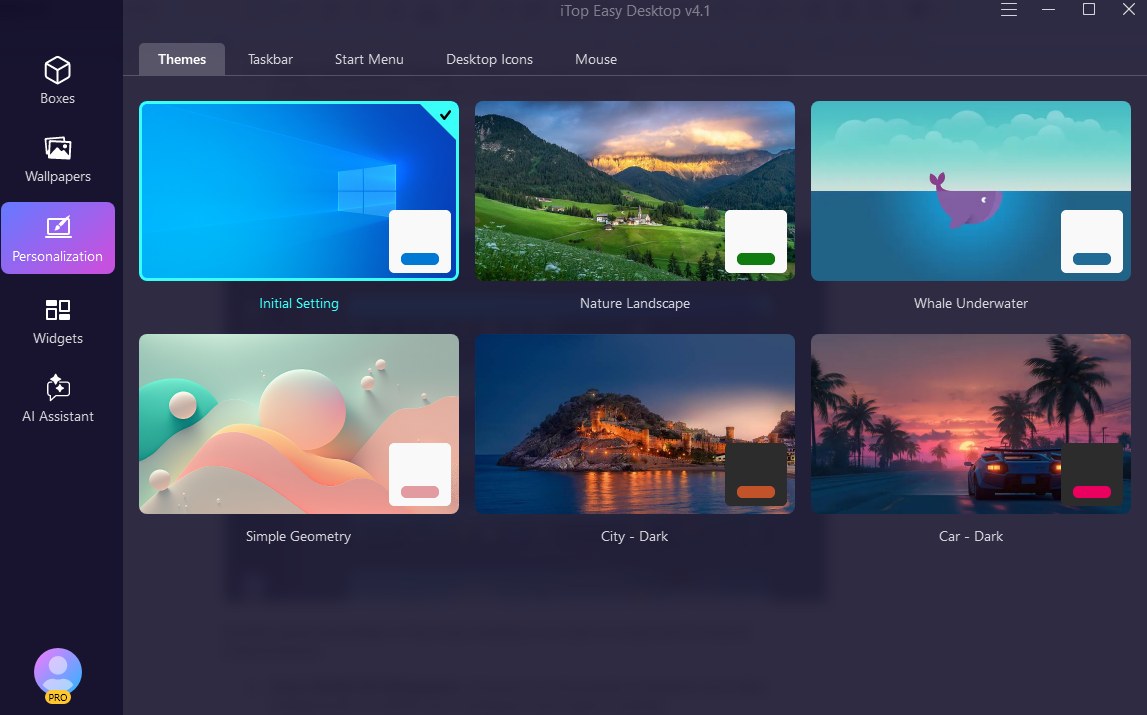Click the Initial Setting theme label
This screenshot has width=1147, height=715.
point(298,303)
